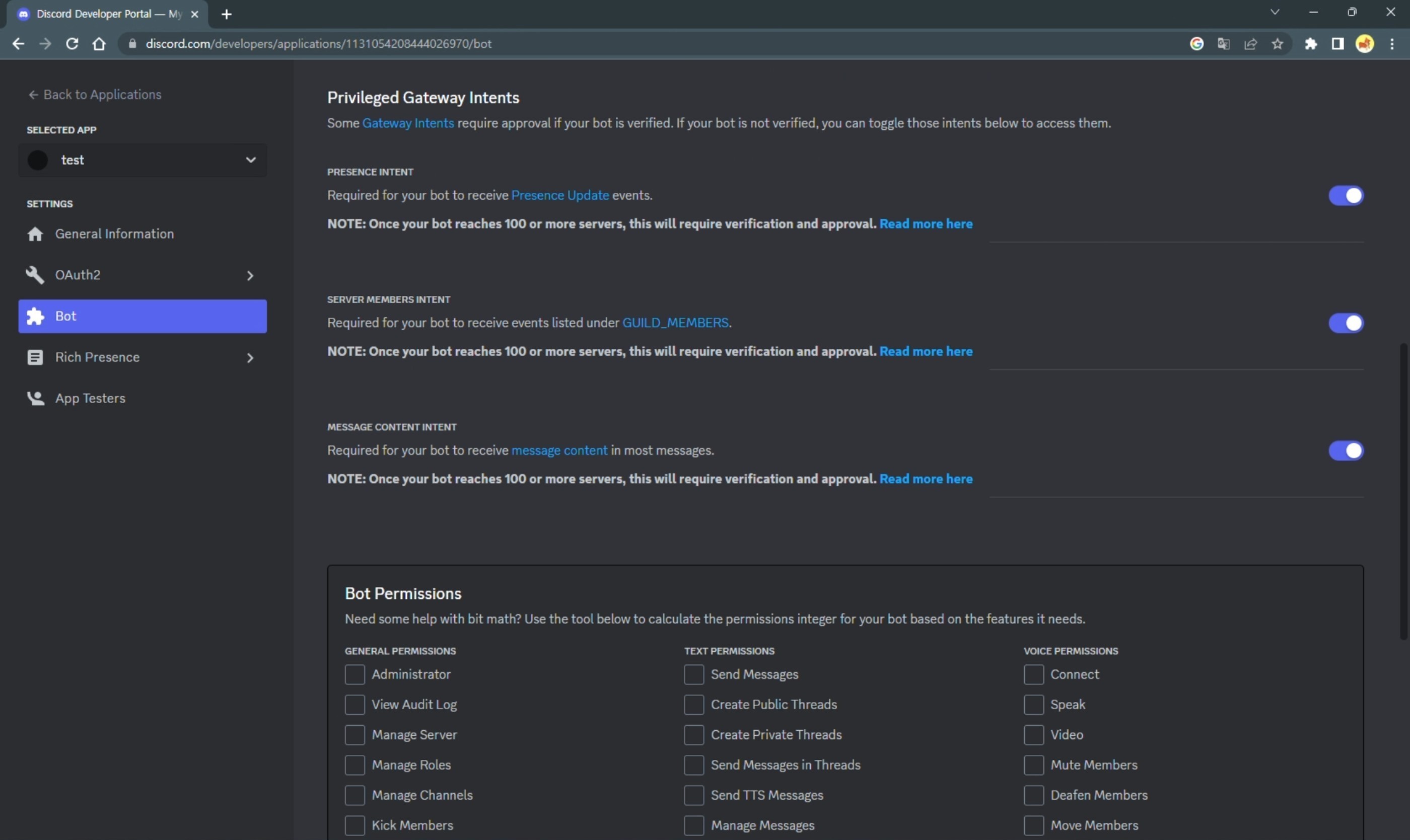
Task: Go back to Applications
Action: pos(95,95)
